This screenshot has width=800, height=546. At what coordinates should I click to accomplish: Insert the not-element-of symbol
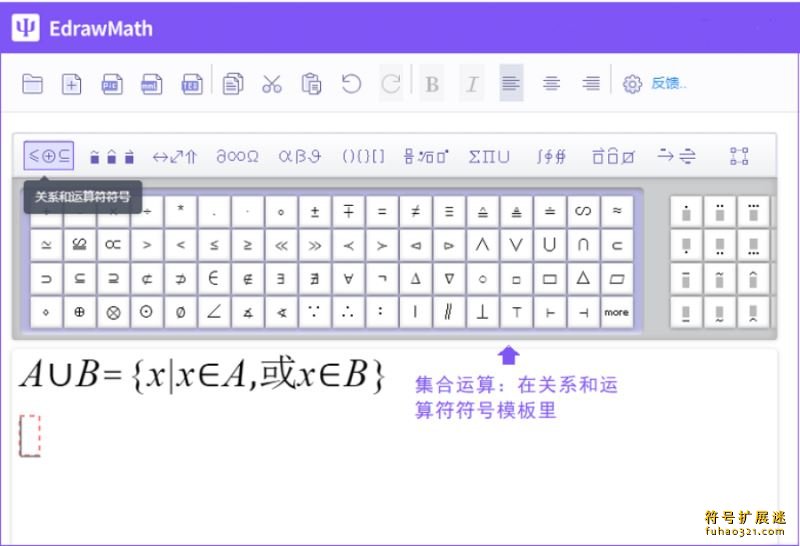[x=247, y=279]
